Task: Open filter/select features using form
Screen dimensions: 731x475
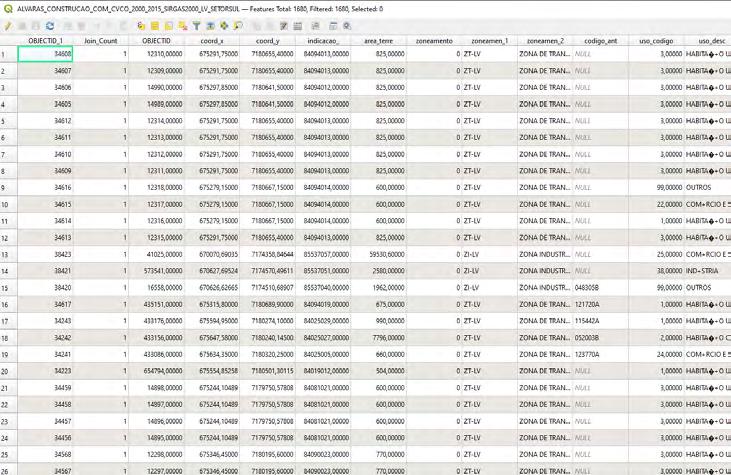Action: point(196,26)
